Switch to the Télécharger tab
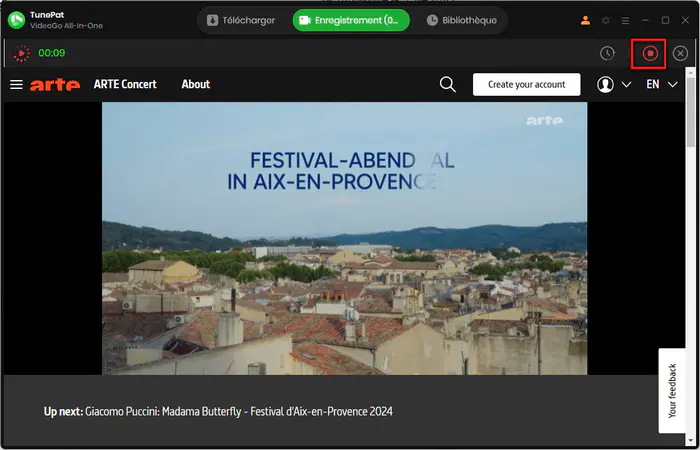This screenshot has width=700, height=450. 241,21
